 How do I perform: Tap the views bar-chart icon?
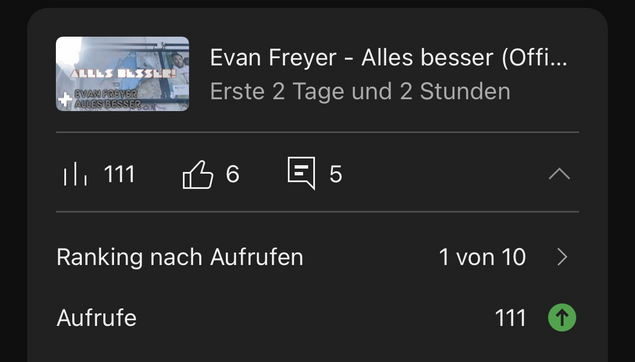(x=75, y=174)
